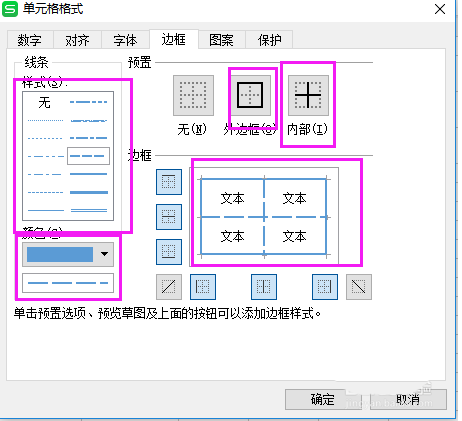Screen dimensions: 462x421
Task: Click the 取消 button
Action: click(x=409, y=399)
